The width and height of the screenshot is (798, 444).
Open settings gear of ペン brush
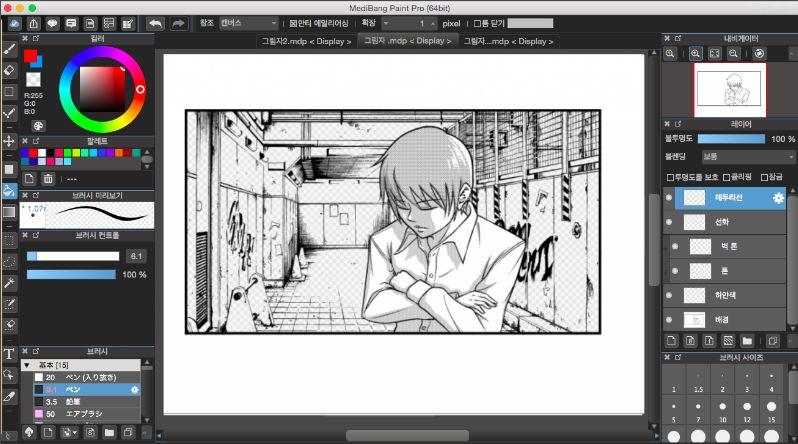tap(134, 390)
